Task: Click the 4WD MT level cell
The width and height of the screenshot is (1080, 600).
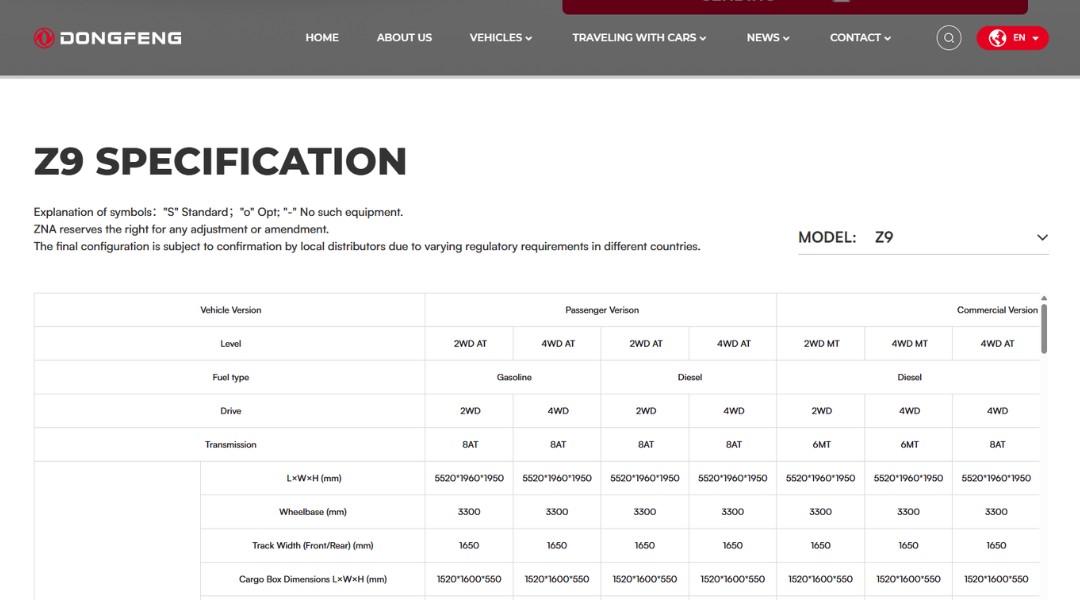Action: click(909, 344)
